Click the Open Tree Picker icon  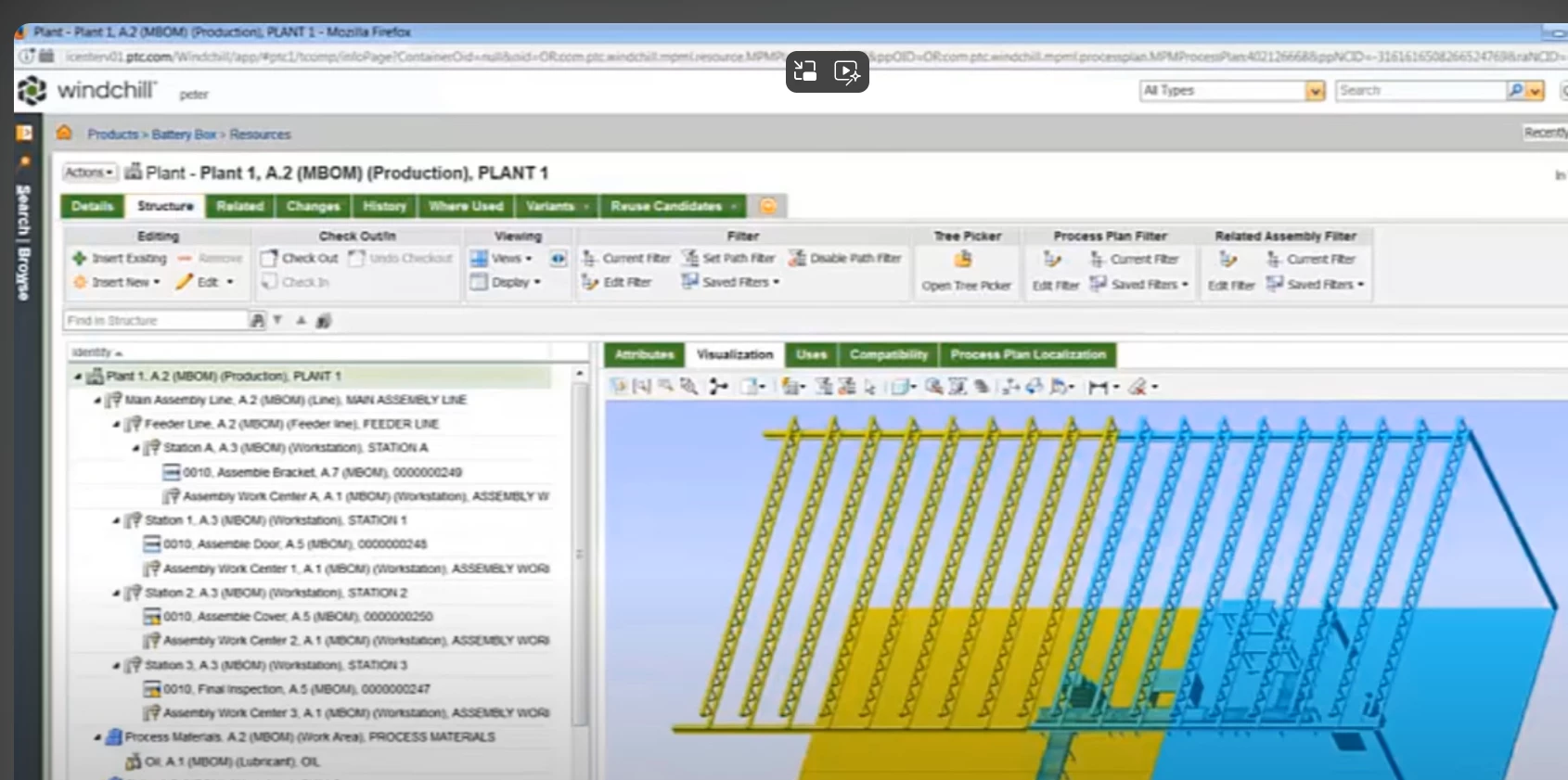964,260
